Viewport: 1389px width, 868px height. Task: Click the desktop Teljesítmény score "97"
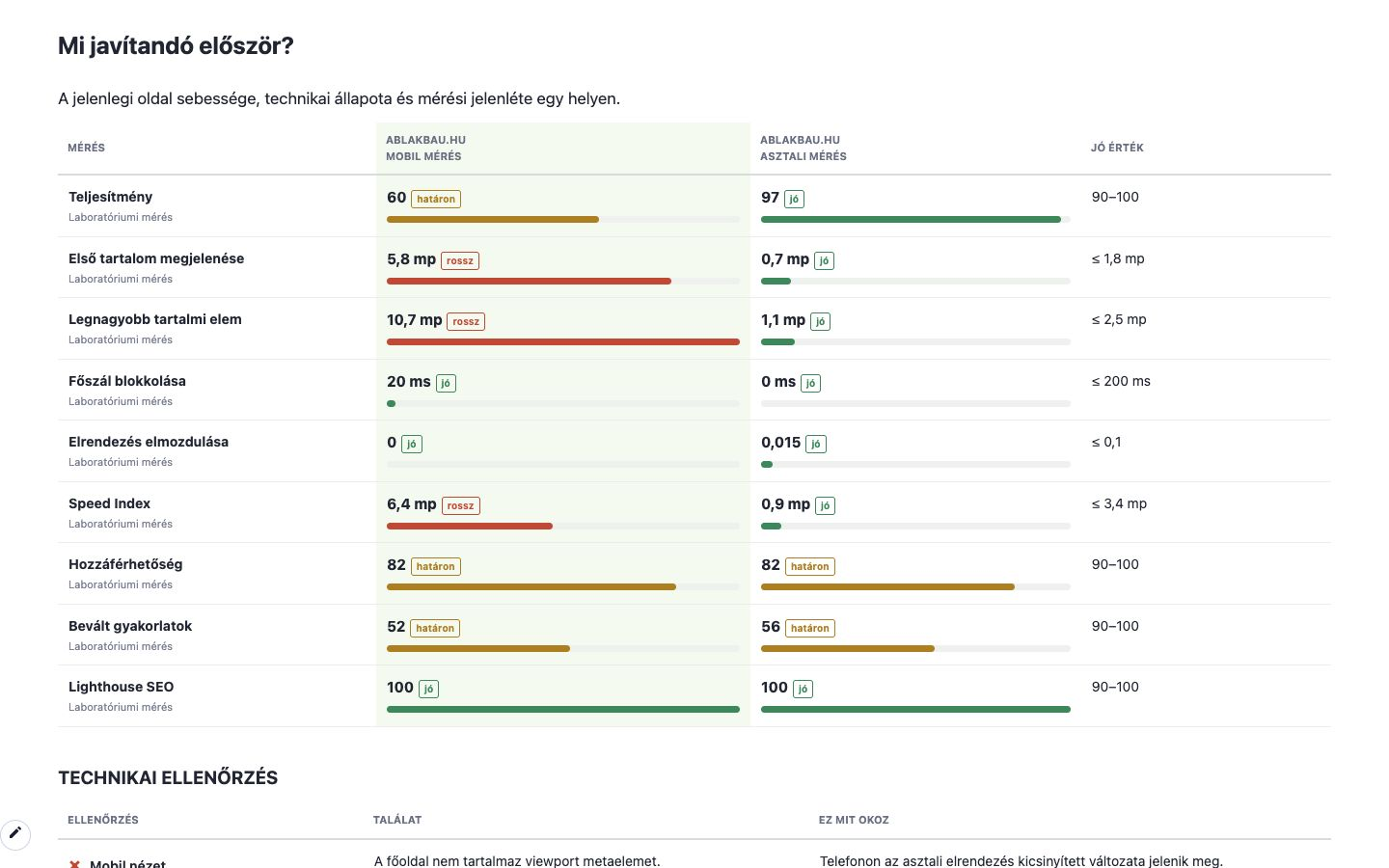pos(770,198)
